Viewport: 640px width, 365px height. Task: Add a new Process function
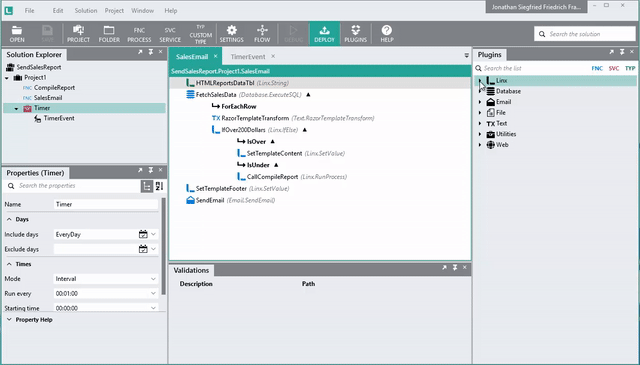139,33
